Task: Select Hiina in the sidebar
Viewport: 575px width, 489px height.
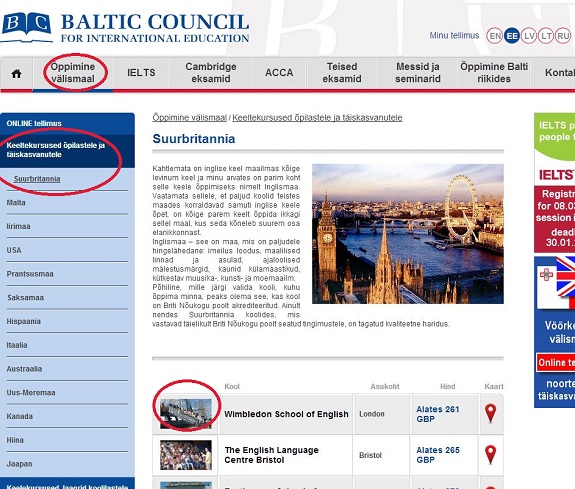Action: pos(15,440)
